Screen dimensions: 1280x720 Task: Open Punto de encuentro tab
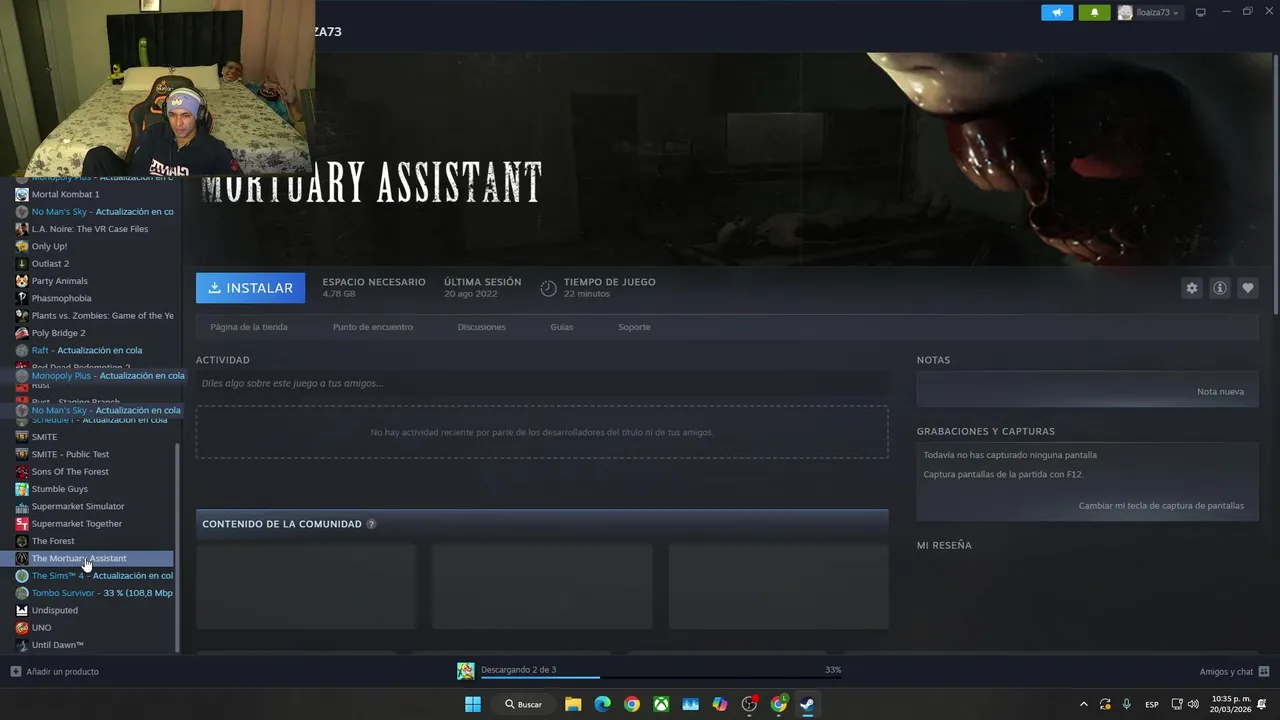pyautogui.click(x=373, y=327)
